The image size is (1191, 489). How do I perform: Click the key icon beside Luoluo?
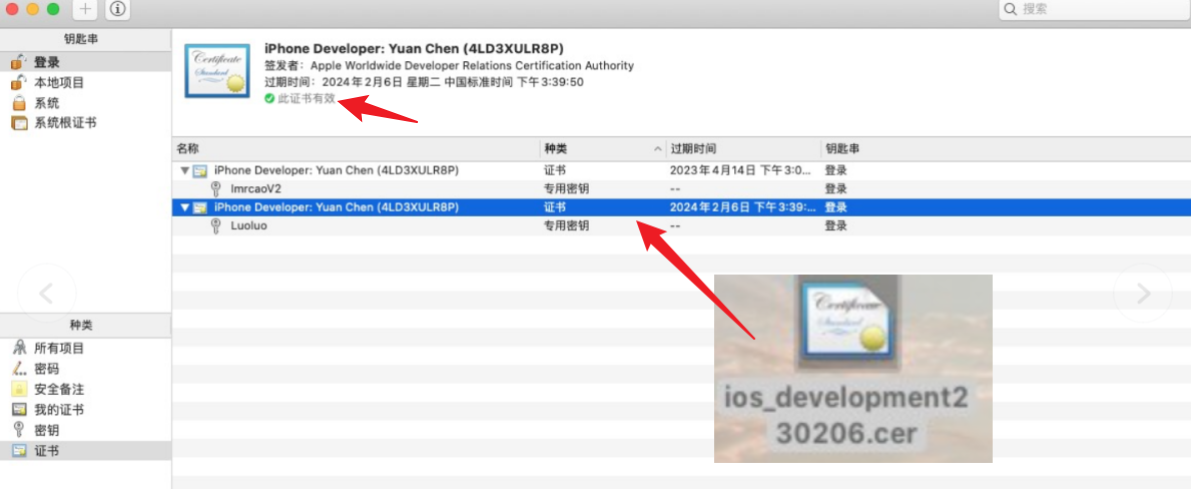click(x=216, y=226)
